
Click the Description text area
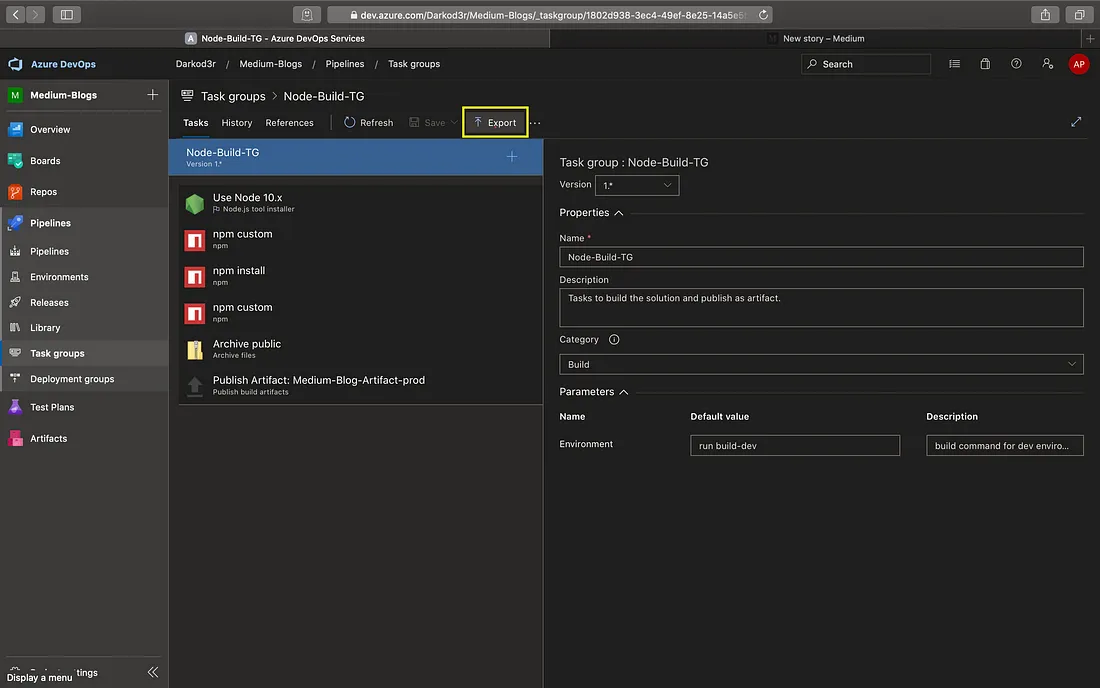pyautogui.click(x=821, y=307)
